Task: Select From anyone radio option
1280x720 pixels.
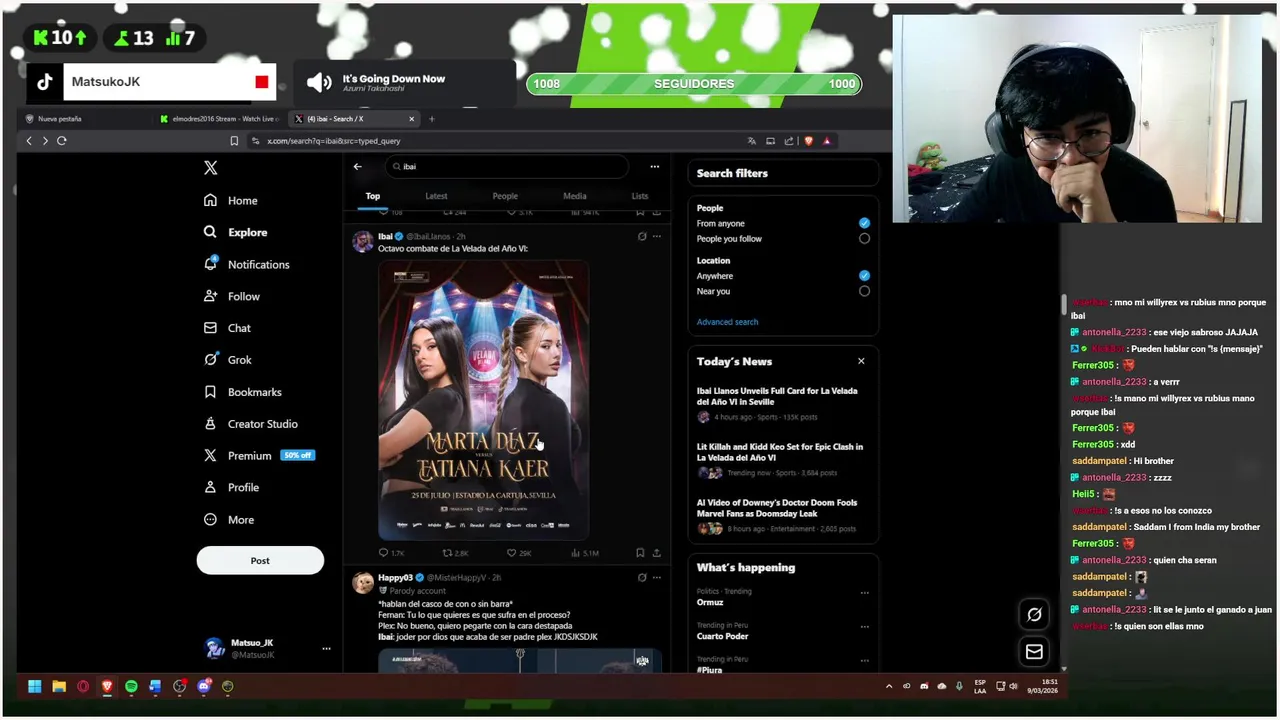Action: pyautogui.click(x=864, y=223)
